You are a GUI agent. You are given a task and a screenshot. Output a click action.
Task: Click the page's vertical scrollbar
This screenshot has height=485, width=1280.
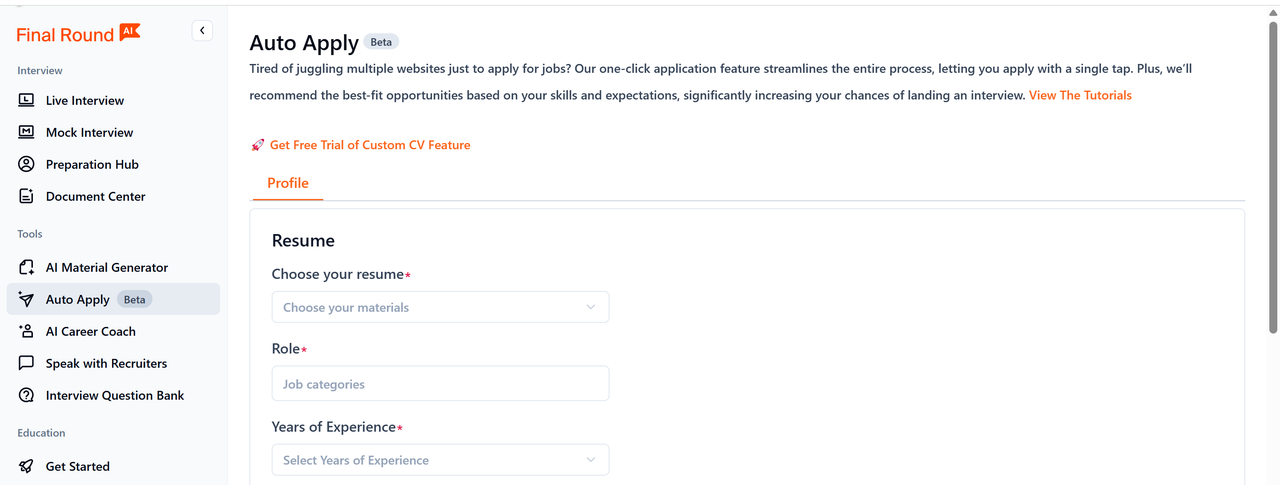(x=1272, y=180)
